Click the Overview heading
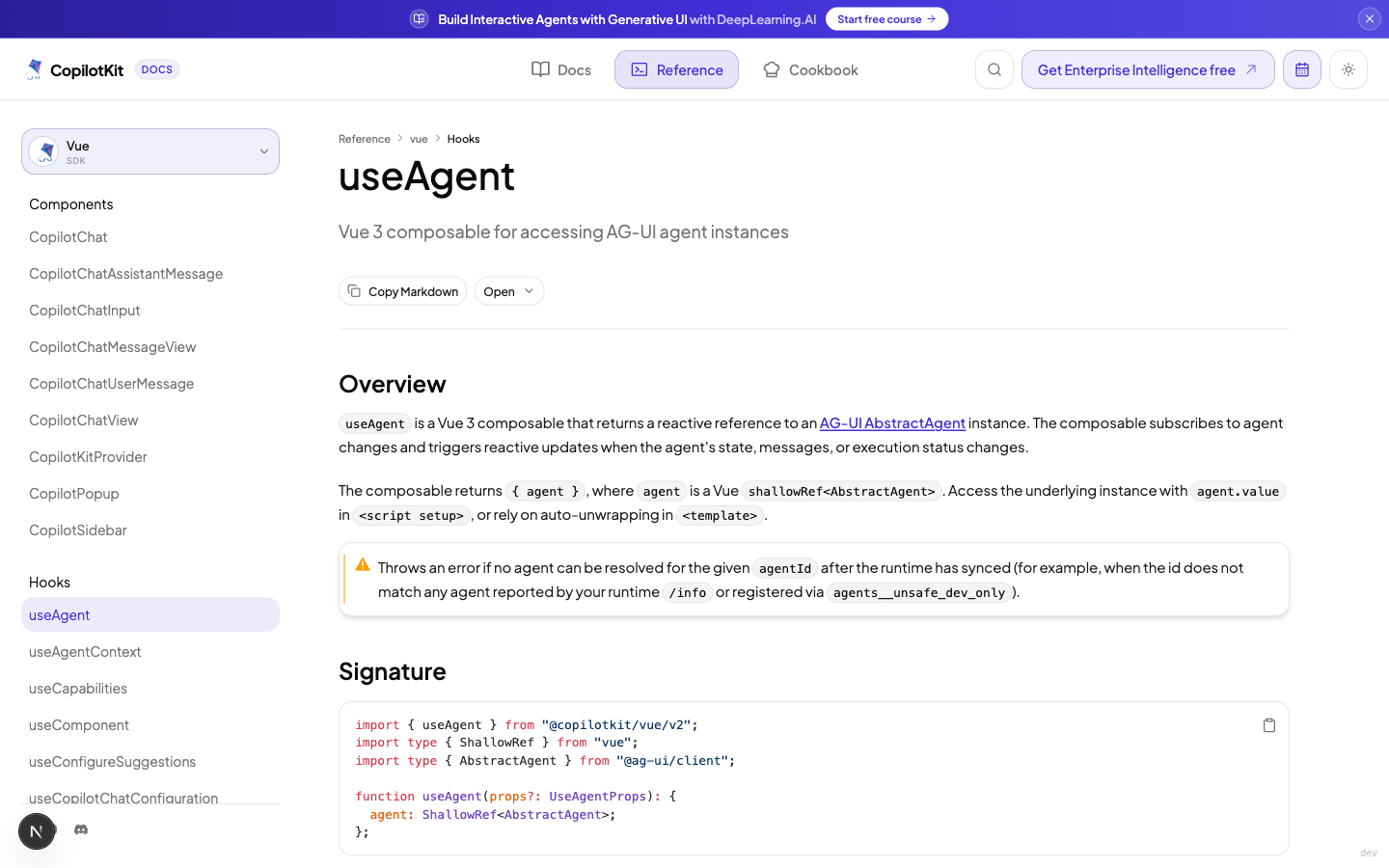1389x868 pixels. [393, 384]
